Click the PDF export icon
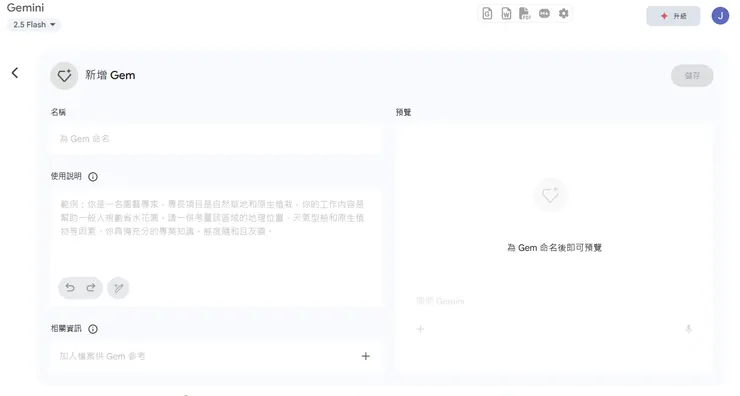This screenshot has width=740, height=396. pyautogui.click(x=525, y=14)
